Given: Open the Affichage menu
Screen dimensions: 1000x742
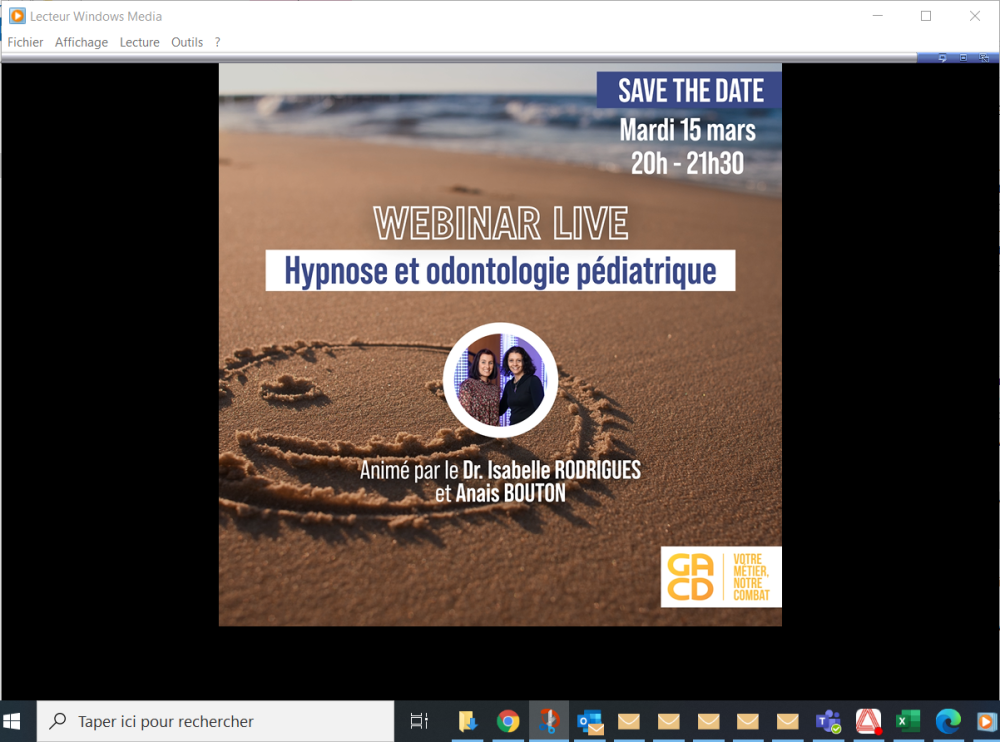Looking at the screenshot, I should tap(81, 42).
